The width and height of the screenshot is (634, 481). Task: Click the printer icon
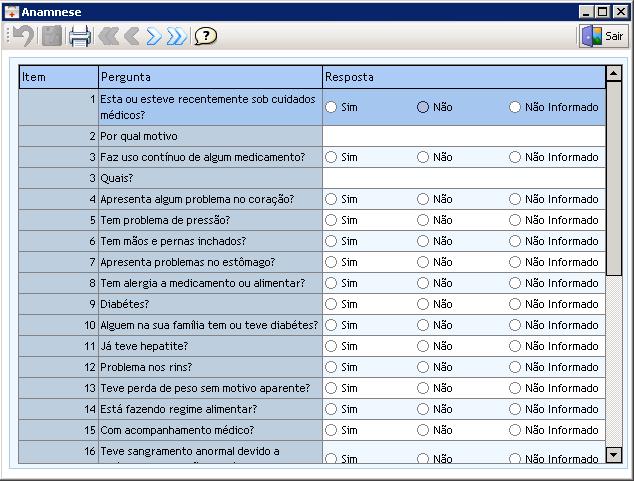coord(80,36)
